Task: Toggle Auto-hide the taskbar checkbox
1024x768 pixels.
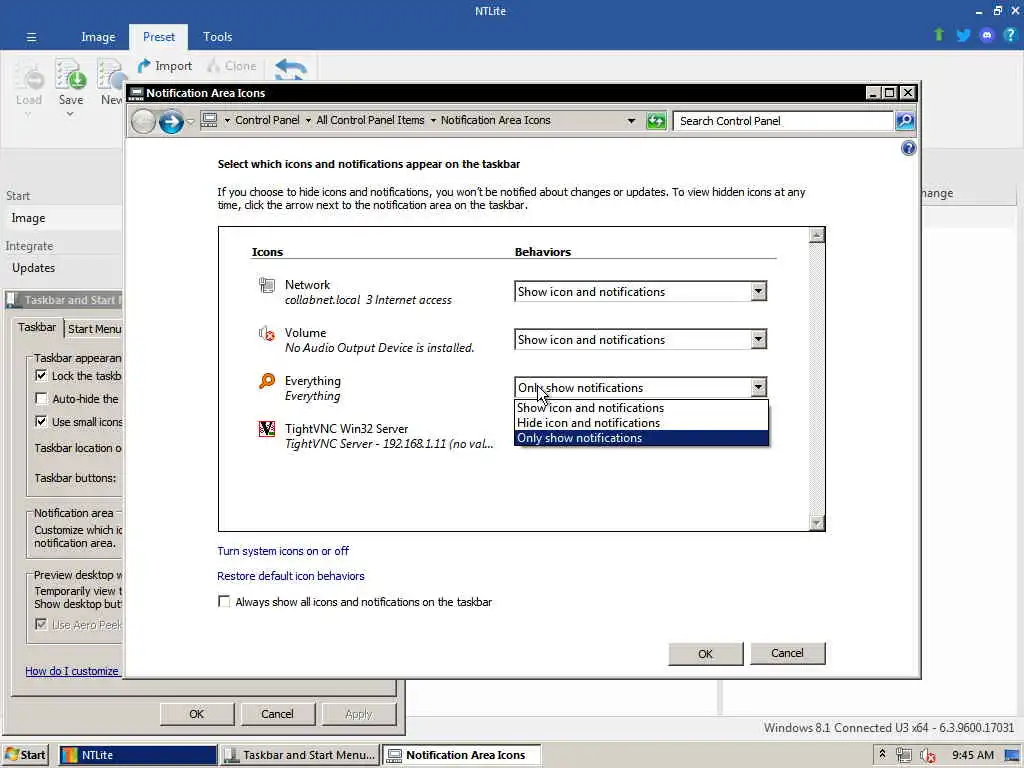Action: [x=41, y=398]
